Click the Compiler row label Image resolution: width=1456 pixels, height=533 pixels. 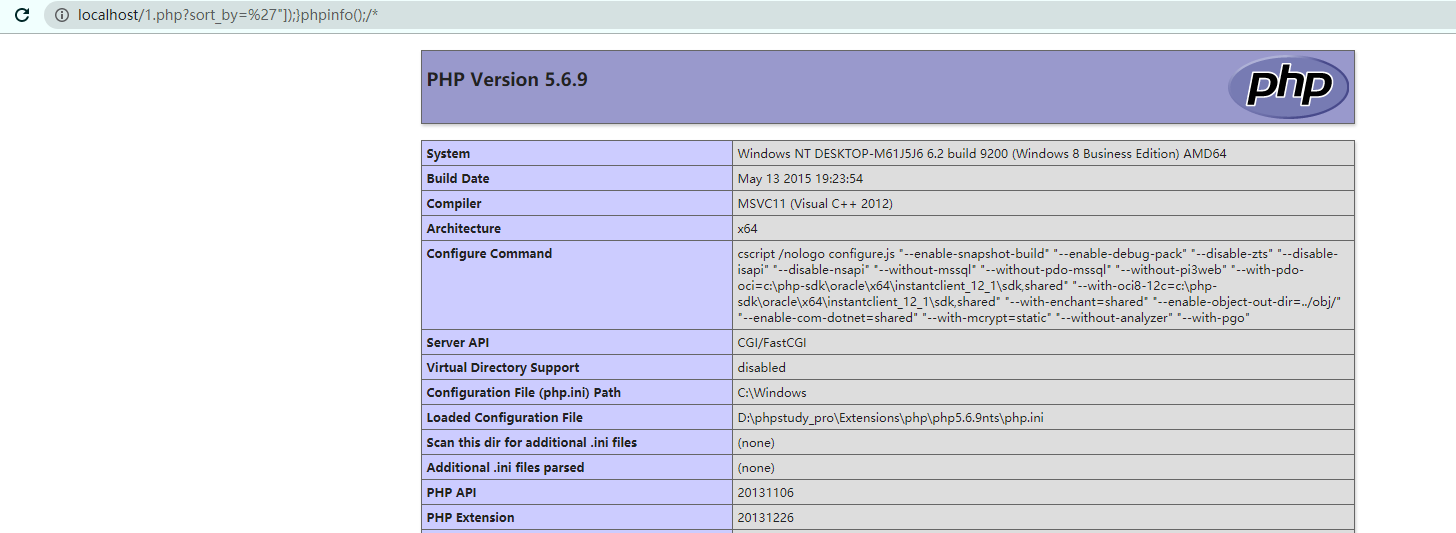[454, 204]
